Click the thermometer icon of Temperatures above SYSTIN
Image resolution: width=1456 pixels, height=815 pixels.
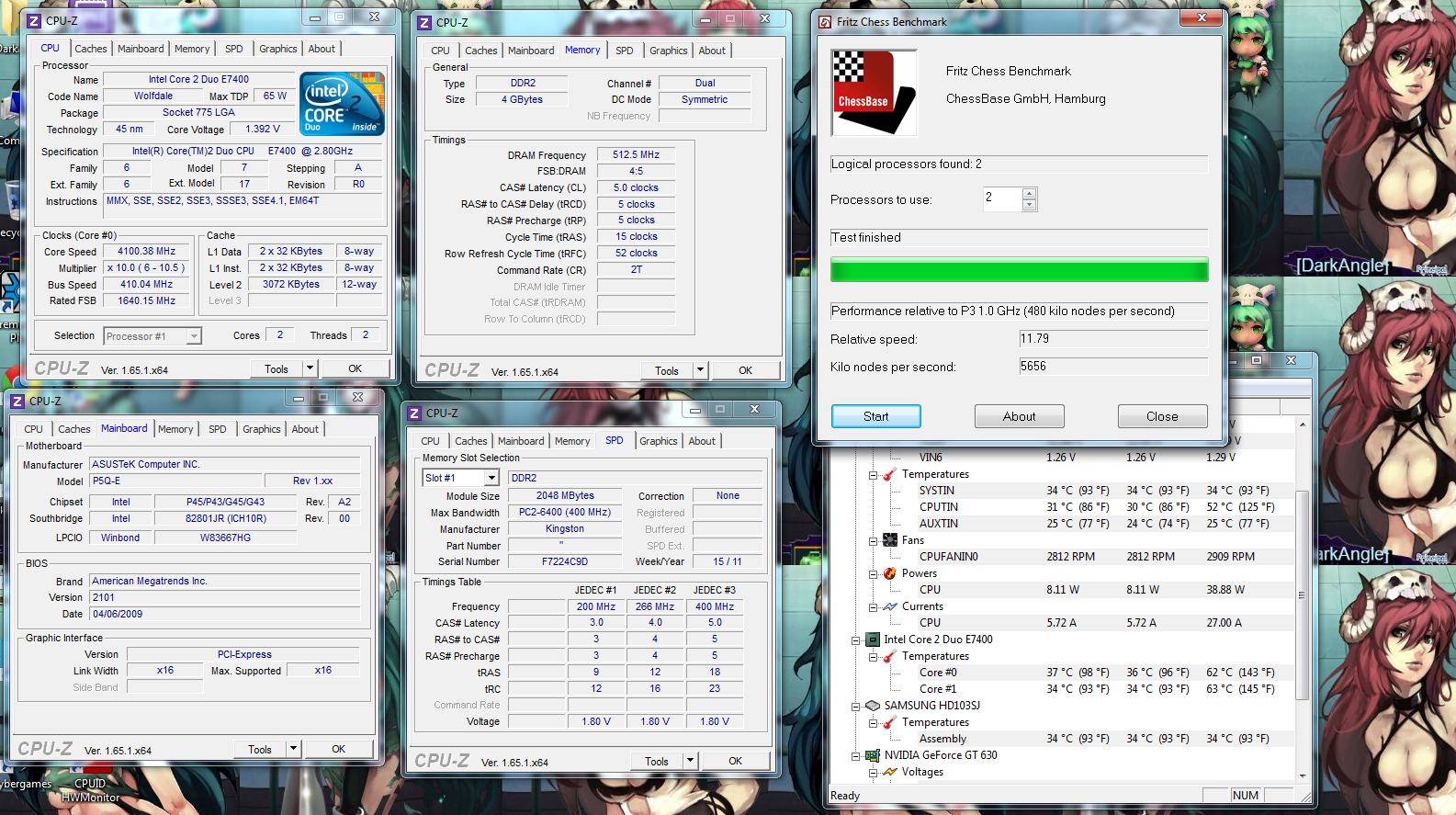[889, 474]
